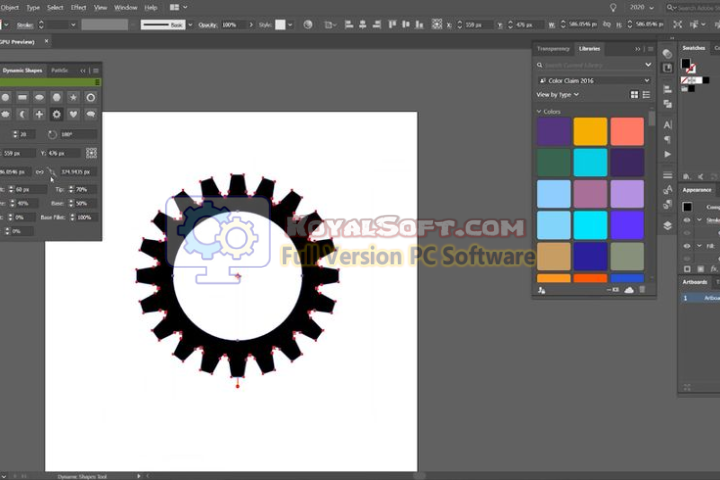Open the Paragraph panel from dock
Viewport: 720px width, 480px height.
668,139
